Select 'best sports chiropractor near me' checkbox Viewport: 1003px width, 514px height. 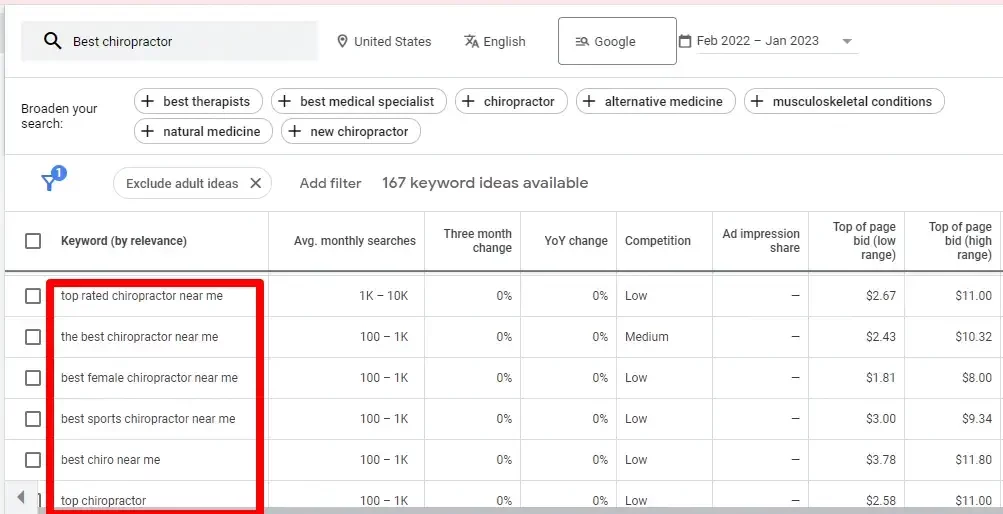pos(33,419)
